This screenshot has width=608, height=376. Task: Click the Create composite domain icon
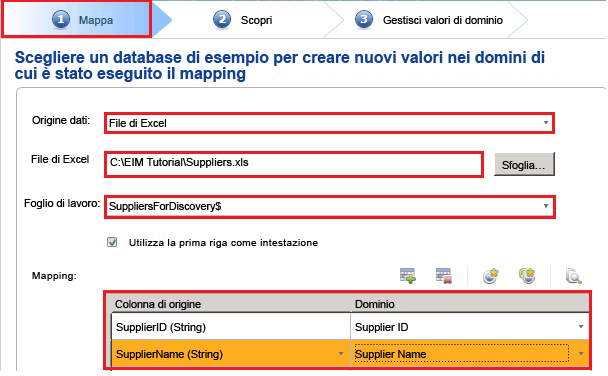527,276
